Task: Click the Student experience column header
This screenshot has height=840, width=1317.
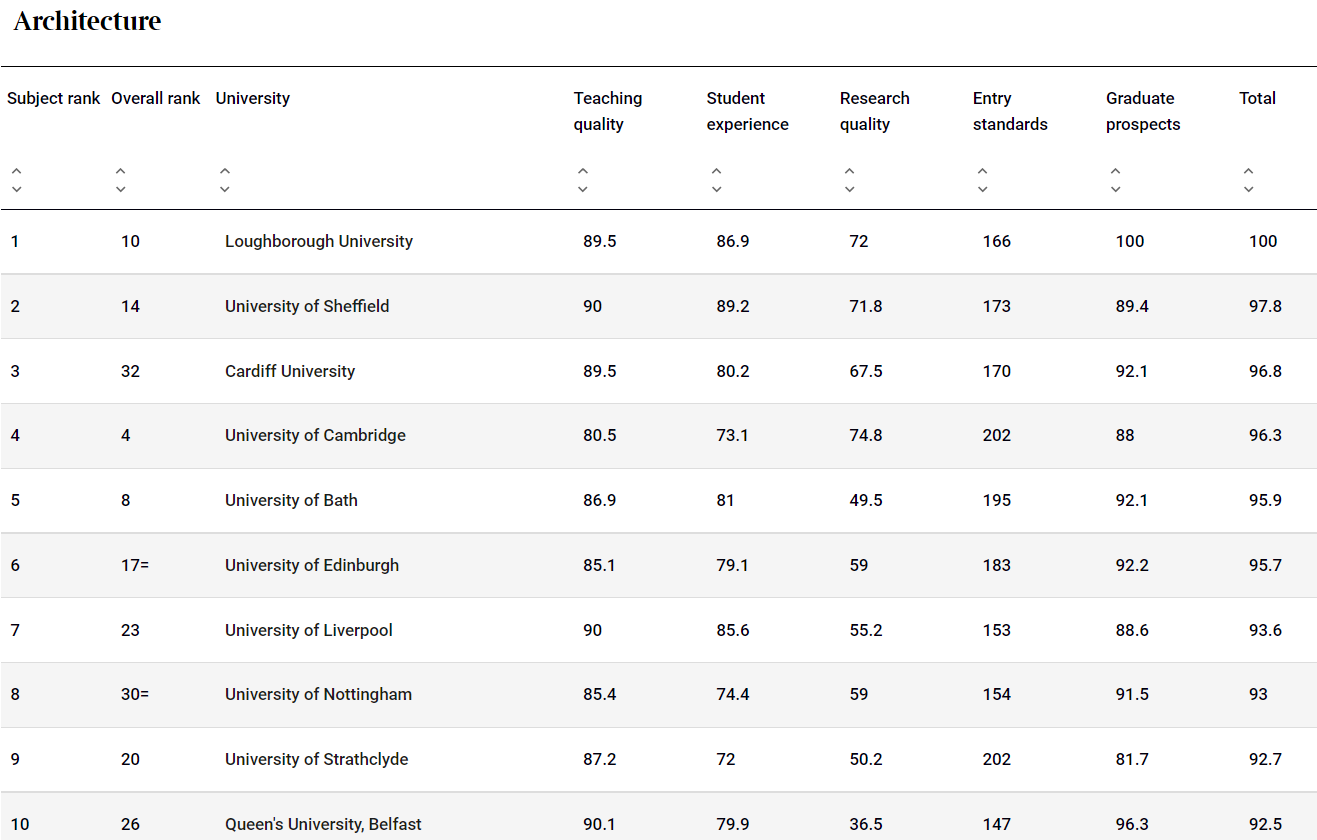Action: point(748,111)
